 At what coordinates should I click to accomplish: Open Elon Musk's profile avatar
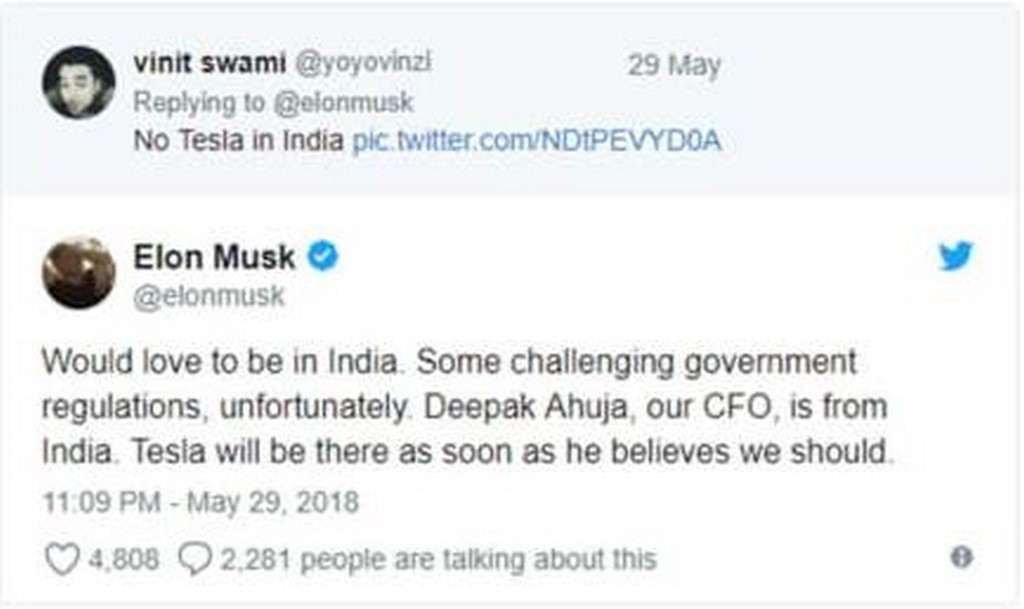click(x=78, y=272)
